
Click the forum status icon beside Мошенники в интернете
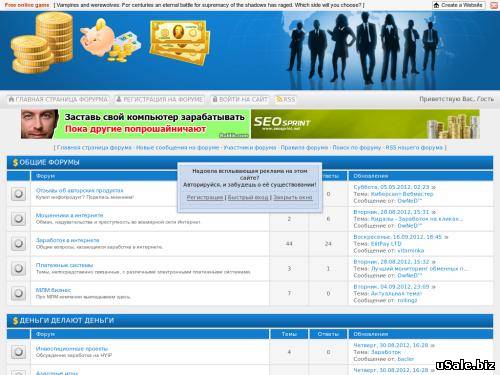[18, 219]
